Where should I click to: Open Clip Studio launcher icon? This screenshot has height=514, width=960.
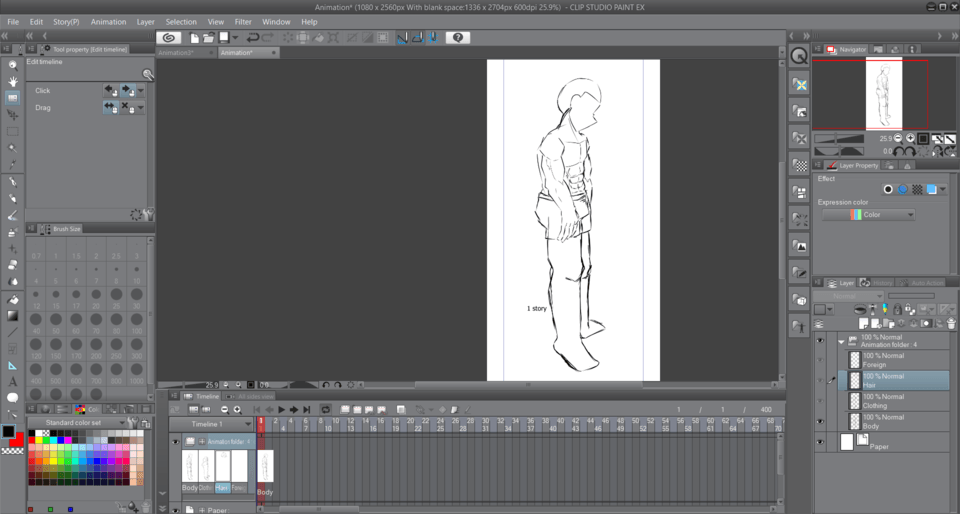pyautogui.click(x=168, y=38)
